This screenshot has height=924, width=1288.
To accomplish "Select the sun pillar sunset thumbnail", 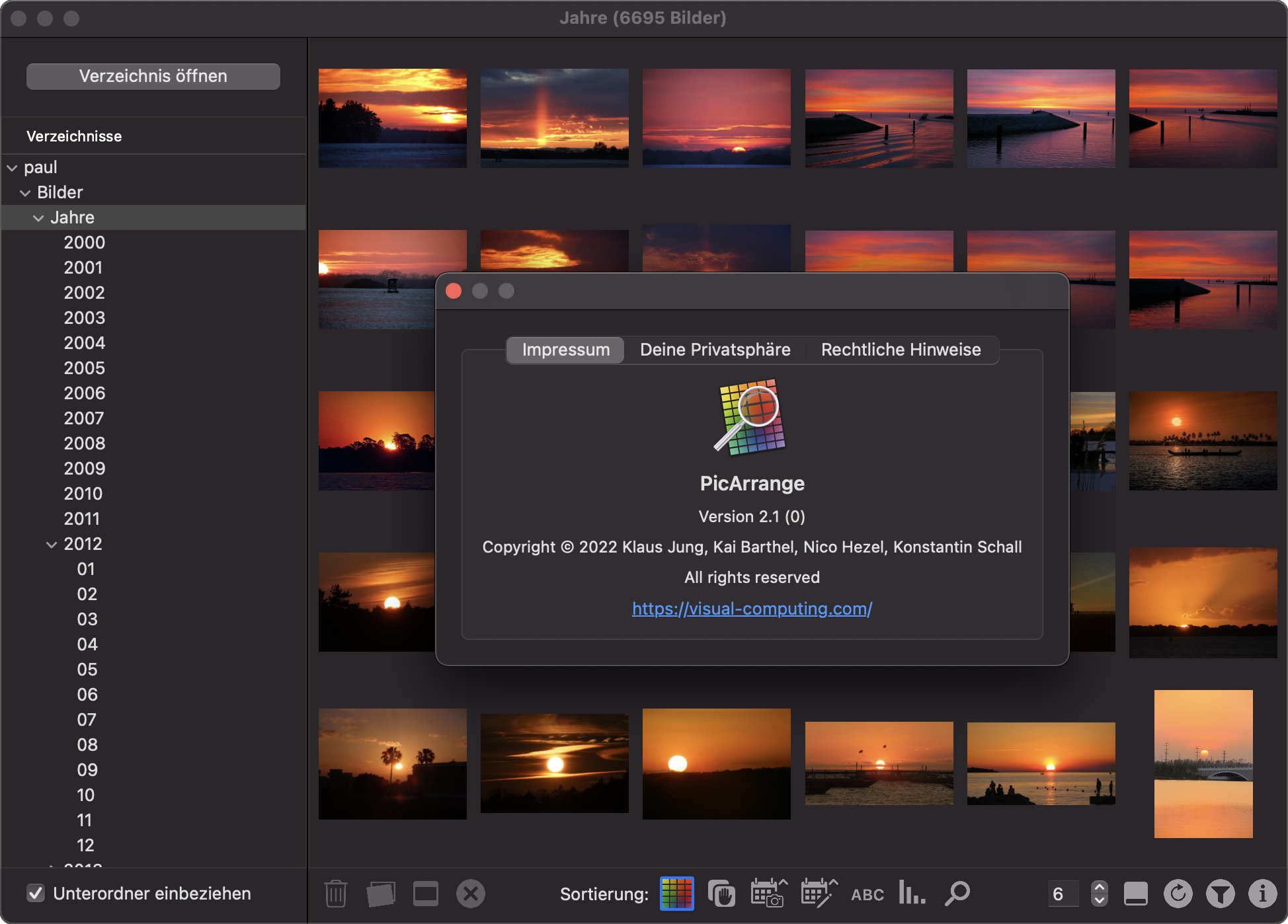I will click(555, 118).
